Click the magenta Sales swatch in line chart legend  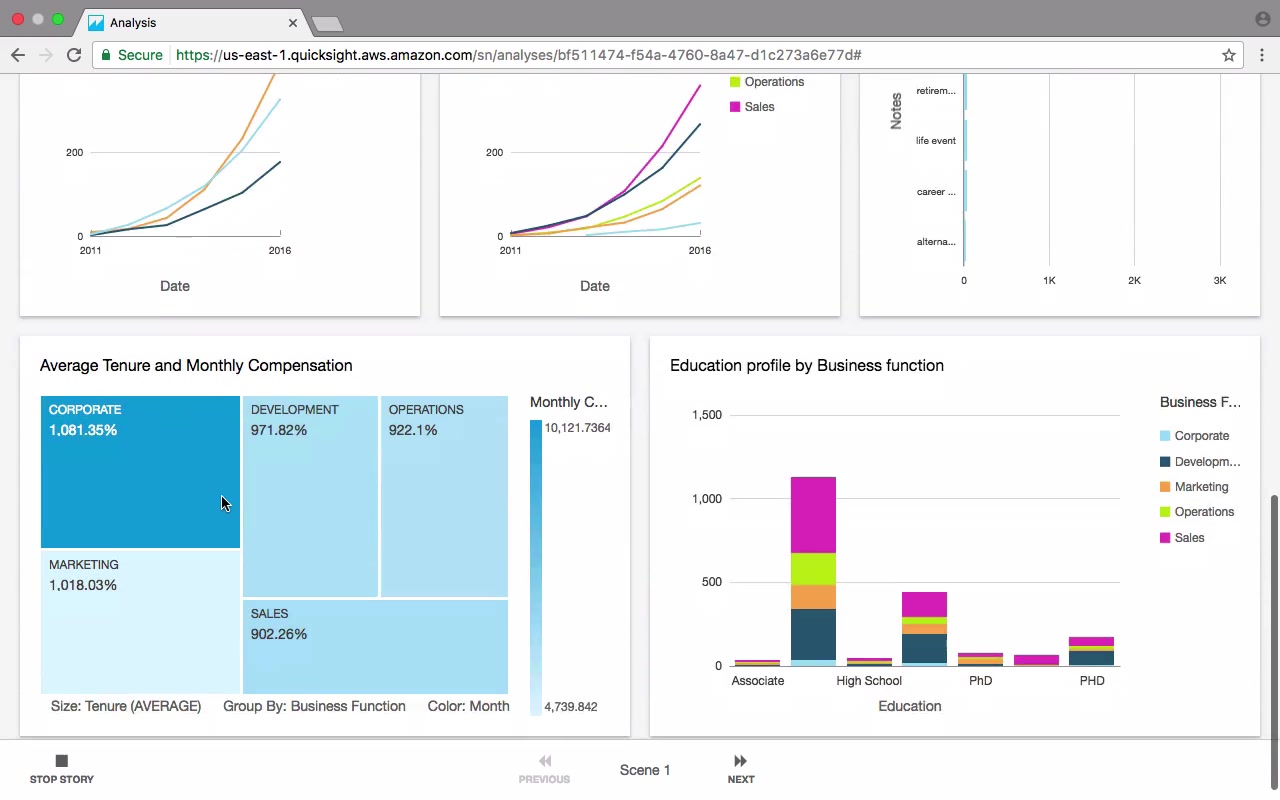[x=735, y=107]
